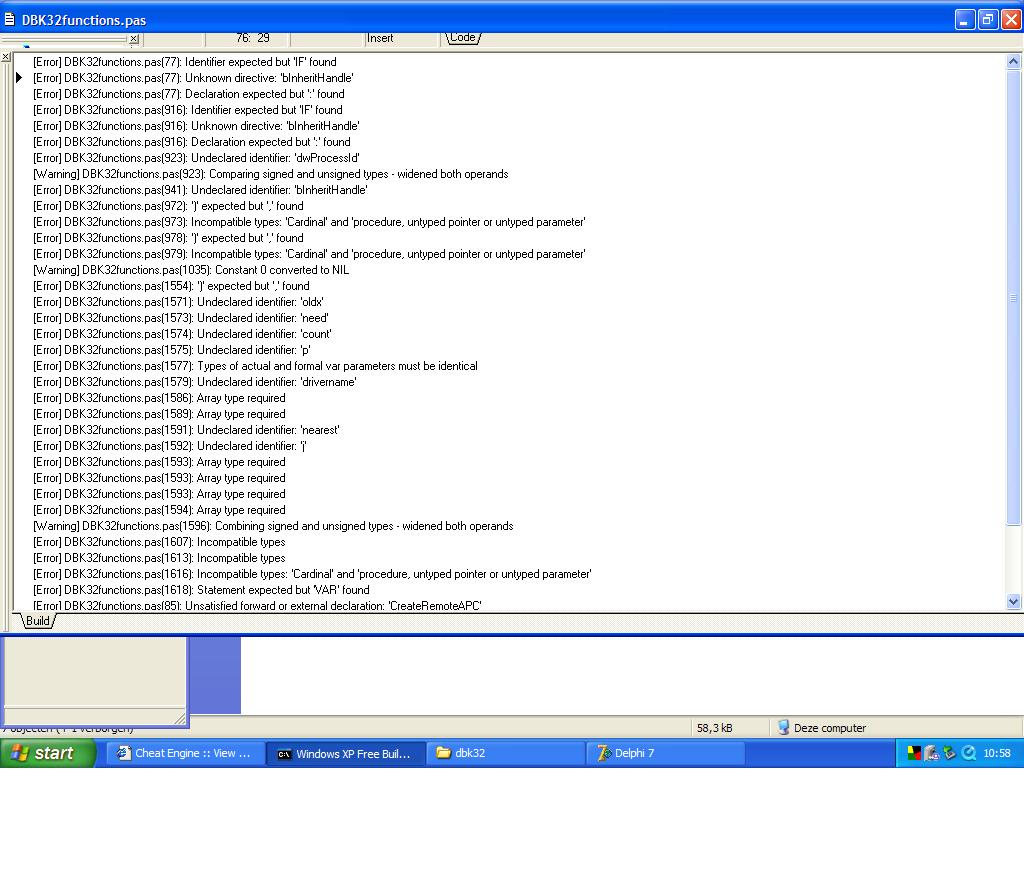
Task: Click the Deze computer status icon
Action: tap(783, 727)
